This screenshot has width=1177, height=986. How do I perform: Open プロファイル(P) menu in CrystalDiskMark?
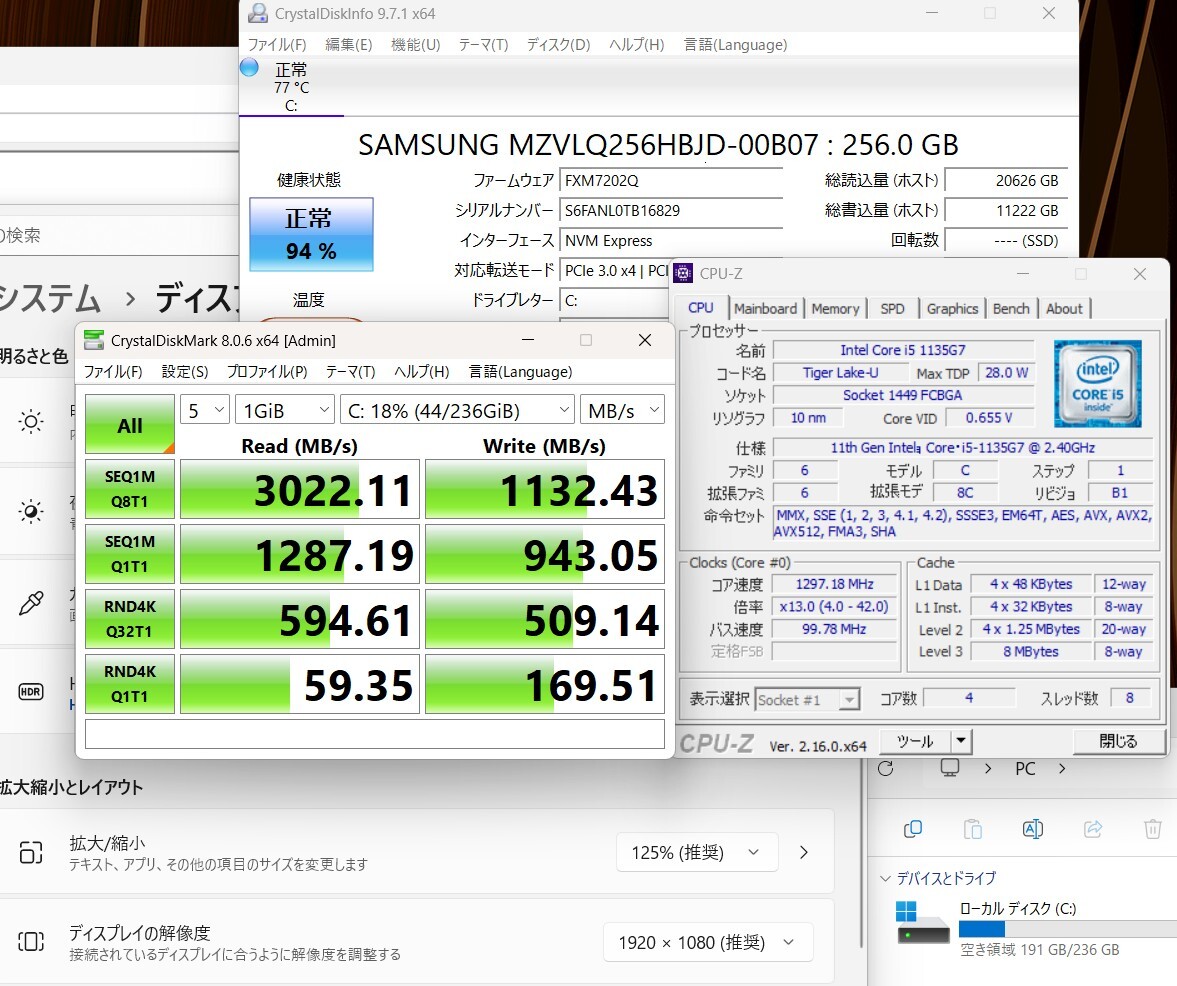click(x=267, y=371)
